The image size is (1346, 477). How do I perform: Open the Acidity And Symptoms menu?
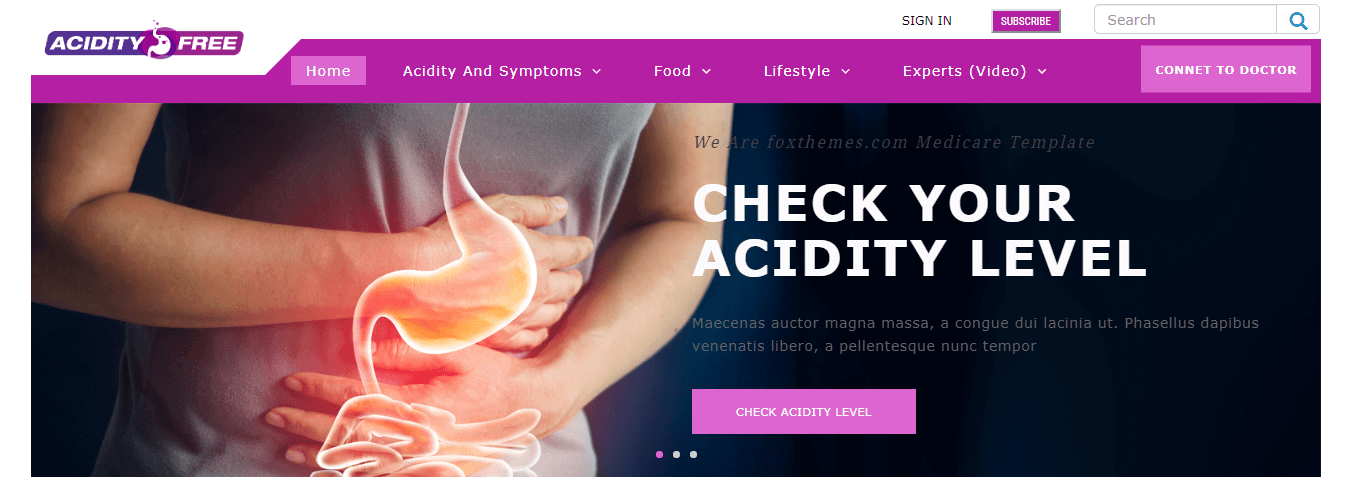492,71
